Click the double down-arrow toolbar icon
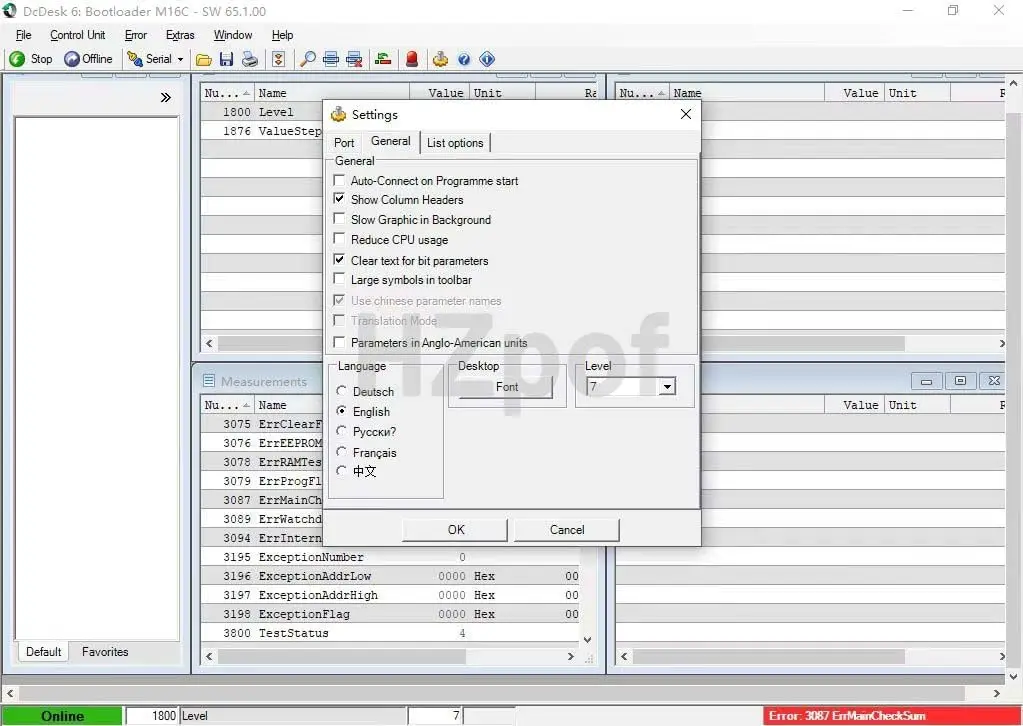Viewport: 1023px width, 726px height. pos(279,59)
